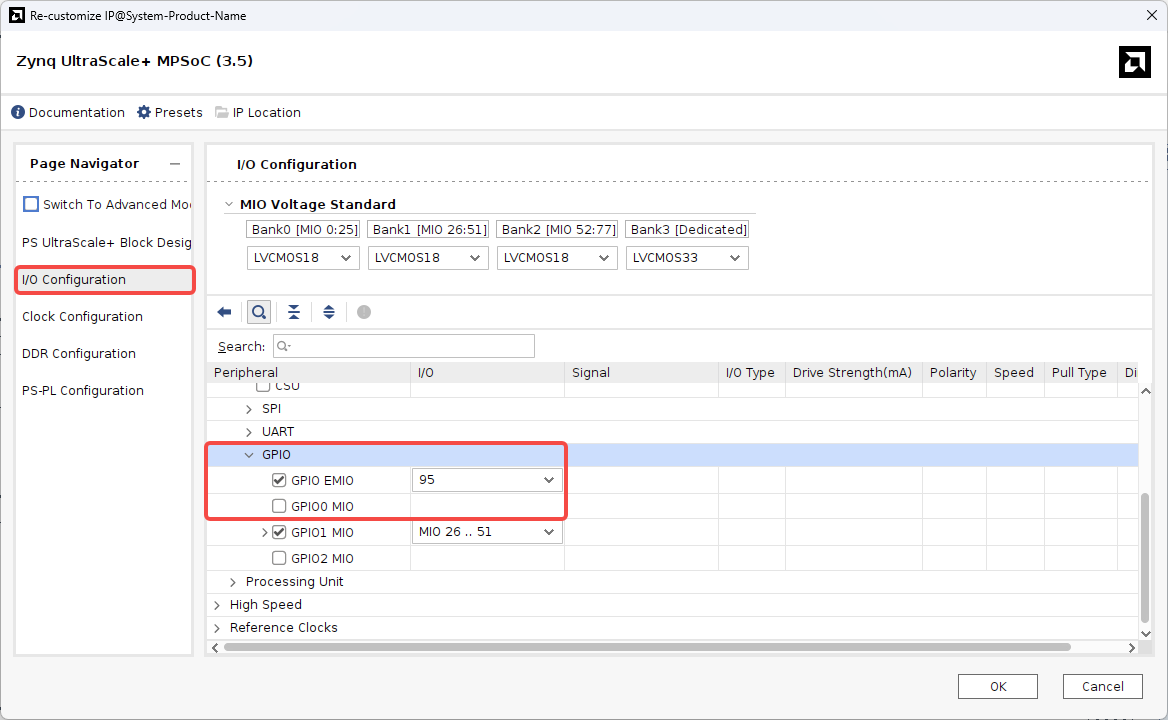1168x720 pixels.
Task: Click the OK button
Action: (x=997, y=686)
